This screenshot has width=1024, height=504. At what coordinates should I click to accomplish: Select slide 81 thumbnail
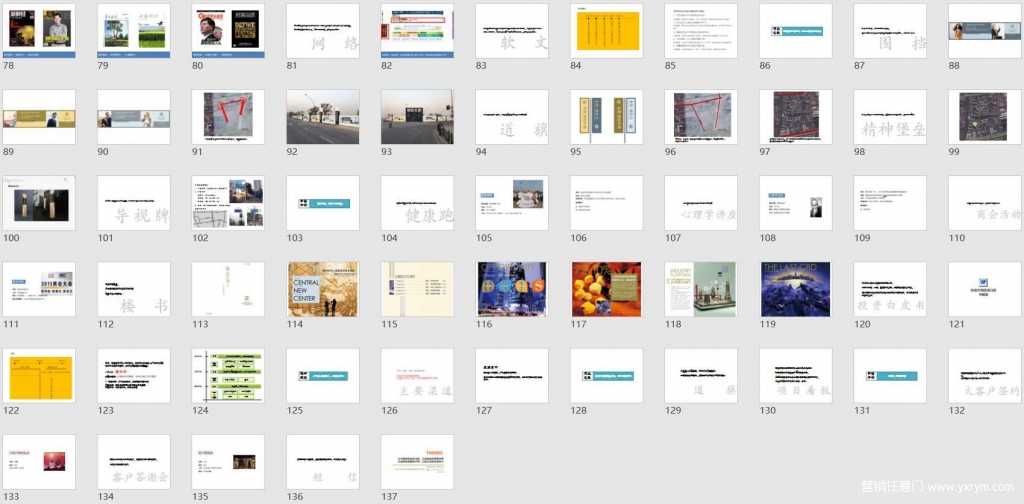point(323,31)
